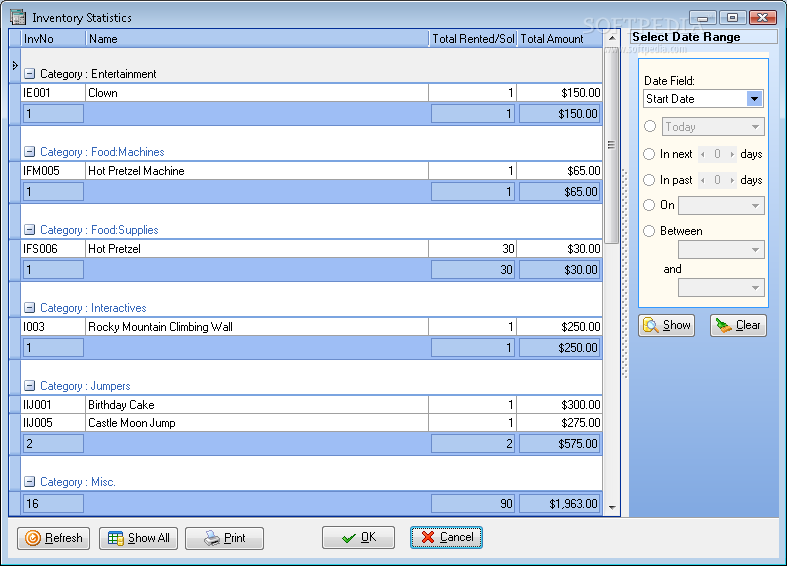The height and width of the screenshot is (566, 787).
Task: Click the Cancel button
Action: click(446, 537)
